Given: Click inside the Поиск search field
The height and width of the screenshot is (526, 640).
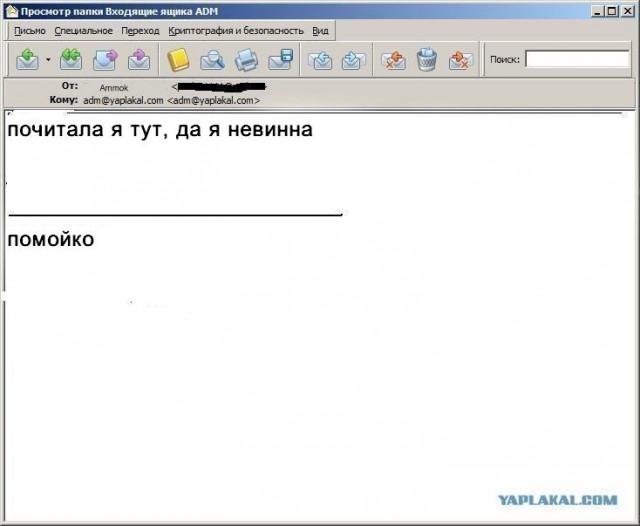Looking at the screenshot, I should click(x=577, y=59).
